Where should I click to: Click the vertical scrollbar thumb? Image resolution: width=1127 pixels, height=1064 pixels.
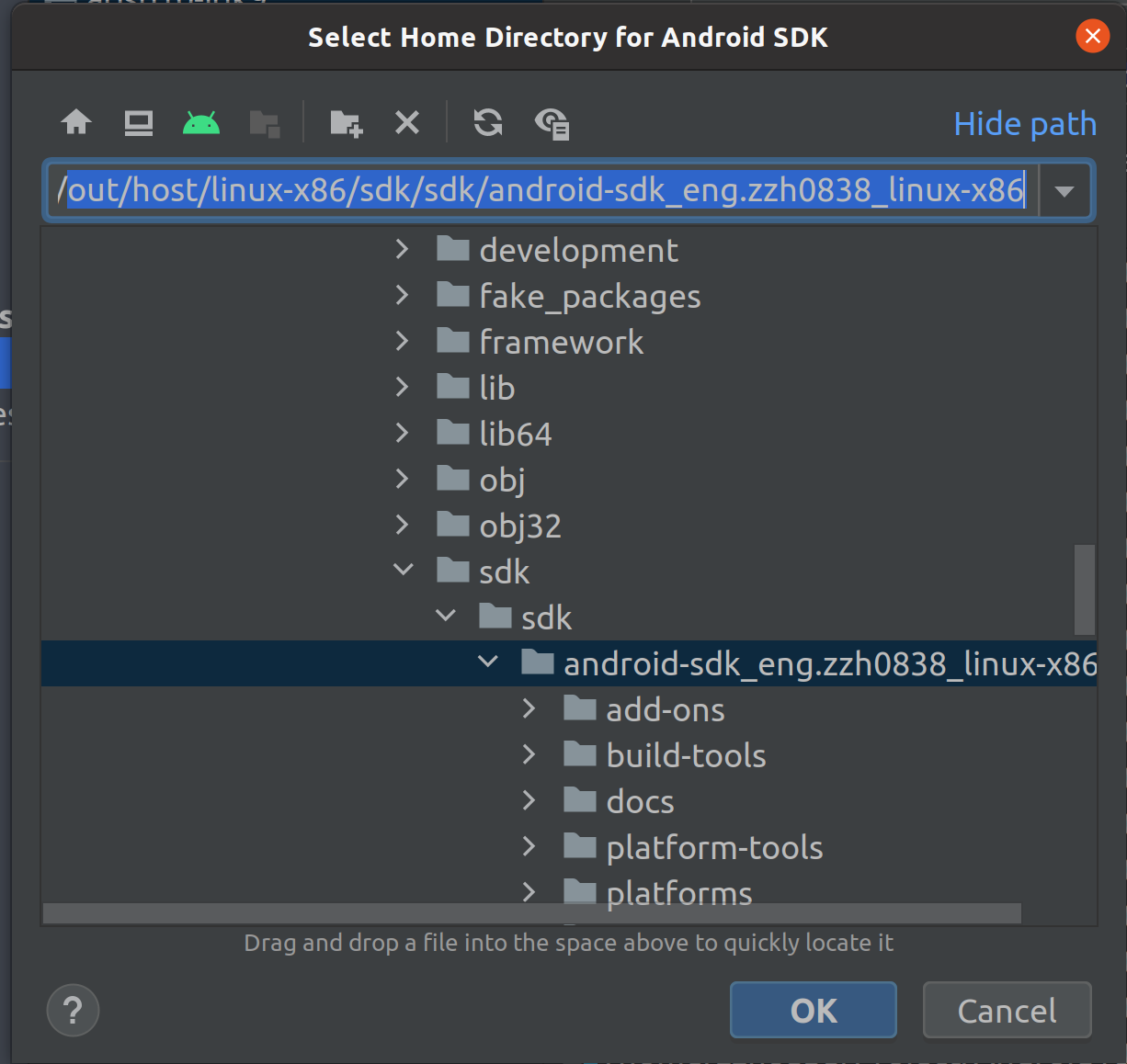point(1085,590)
